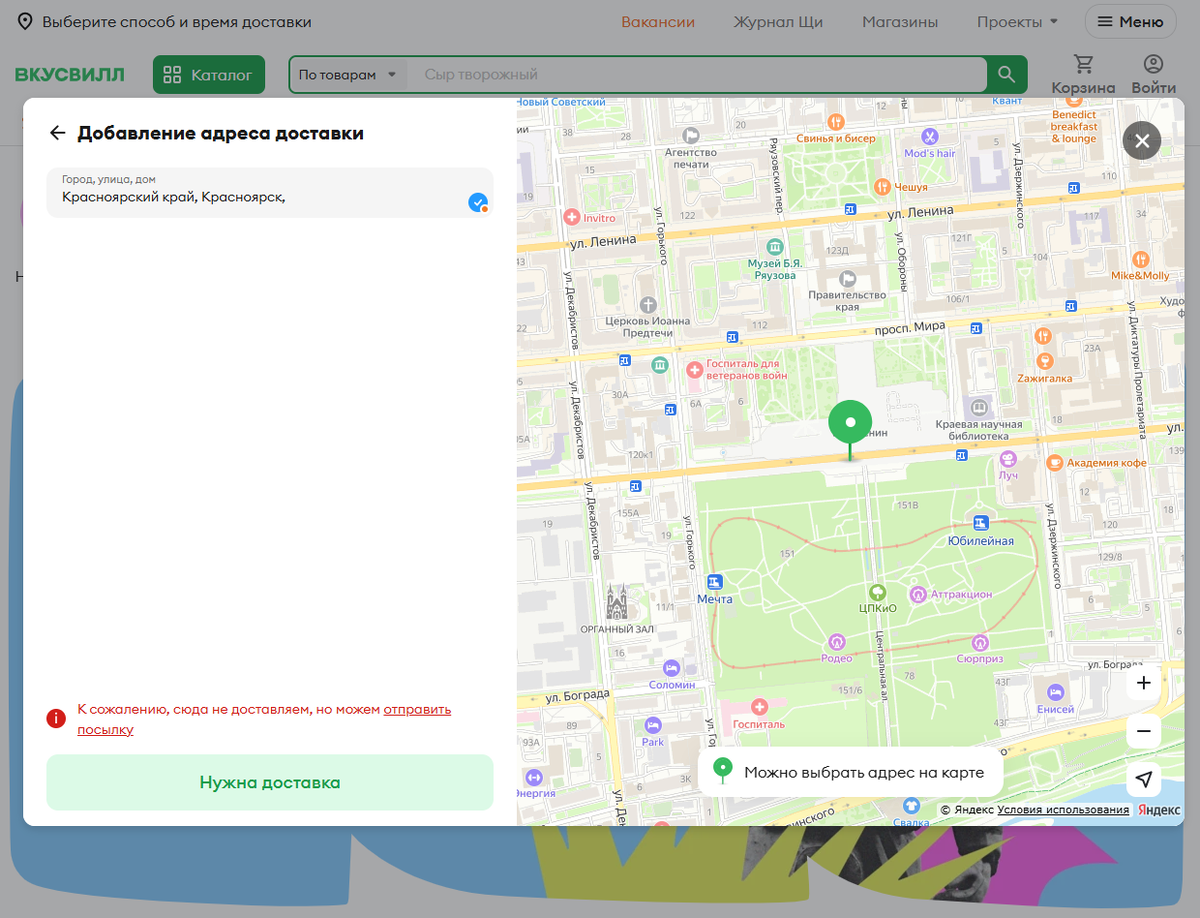Open the Вакансии link
The height and width of the screenshot is (918, 1200).
[658, 22]
